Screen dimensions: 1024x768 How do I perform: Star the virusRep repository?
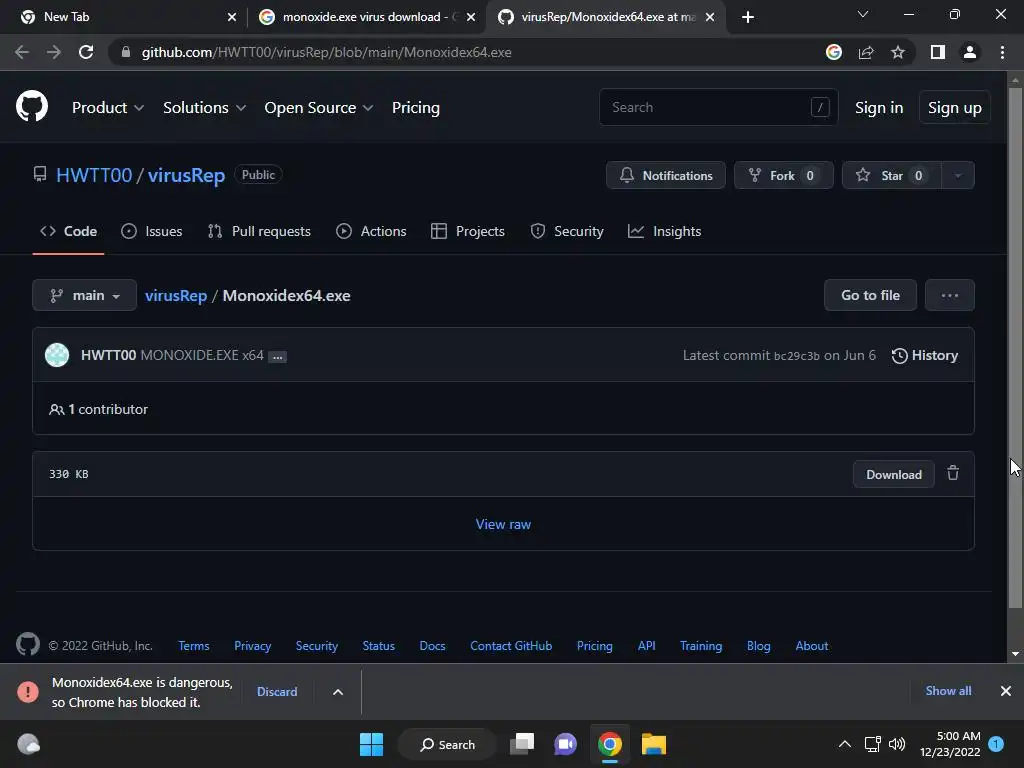pos(892,175)
